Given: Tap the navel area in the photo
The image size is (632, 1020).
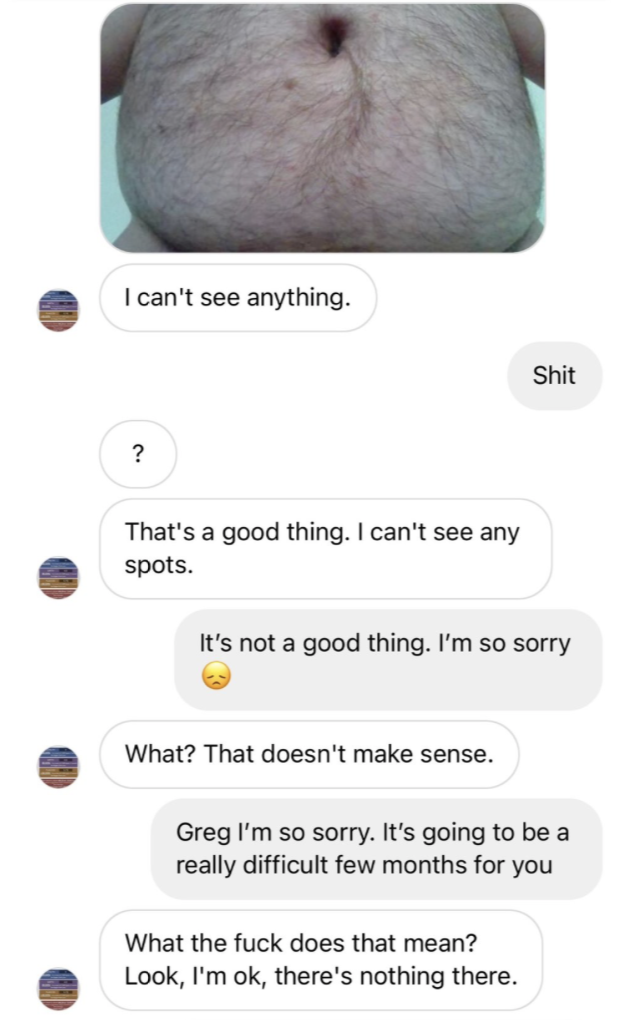Looking at the screenshot, I should 333,36.
